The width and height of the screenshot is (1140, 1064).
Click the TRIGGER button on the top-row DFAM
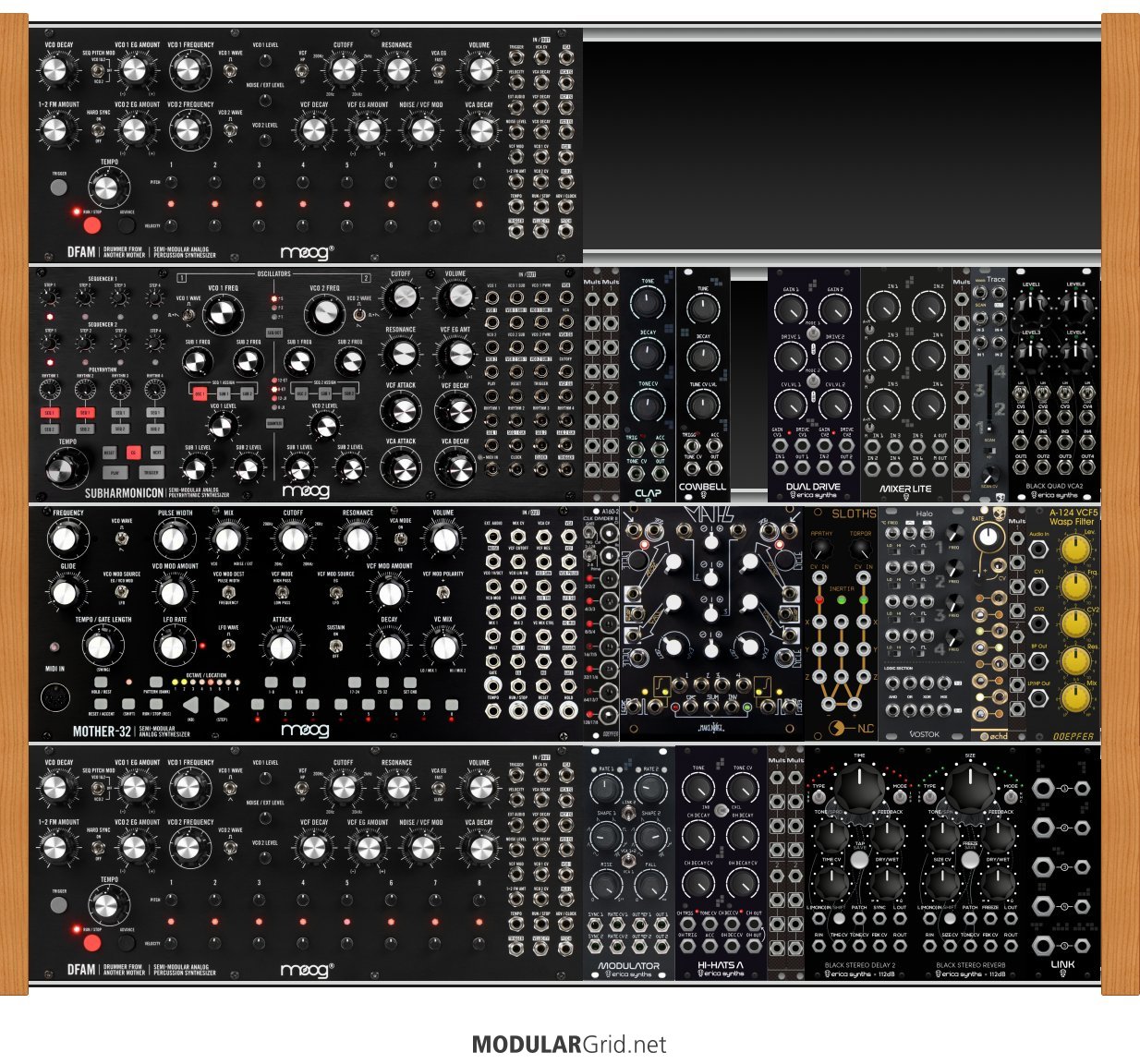59,187
